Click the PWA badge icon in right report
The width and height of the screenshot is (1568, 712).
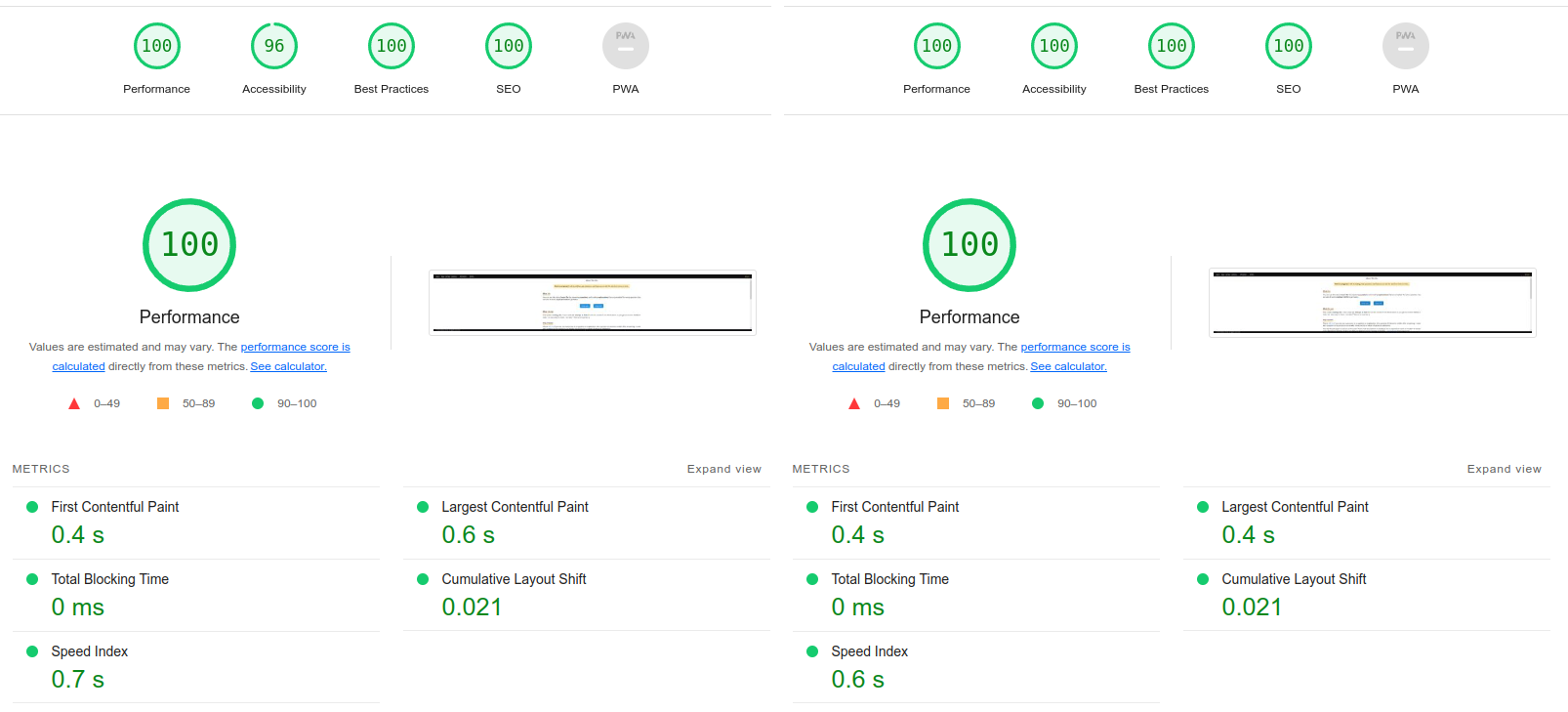coord(1405,46)
